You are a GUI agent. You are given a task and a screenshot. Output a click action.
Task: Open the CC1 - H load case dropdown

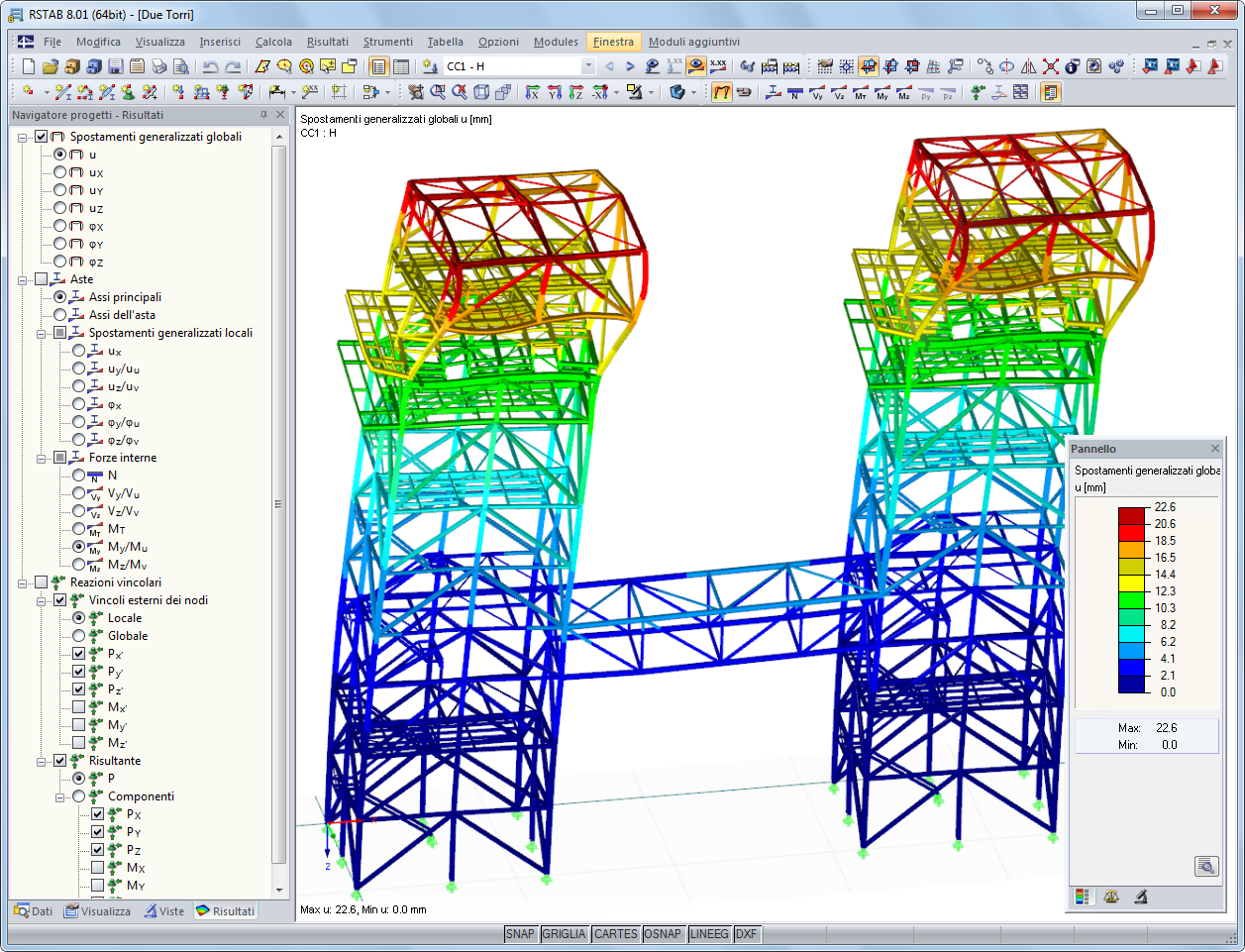(587, 66)
